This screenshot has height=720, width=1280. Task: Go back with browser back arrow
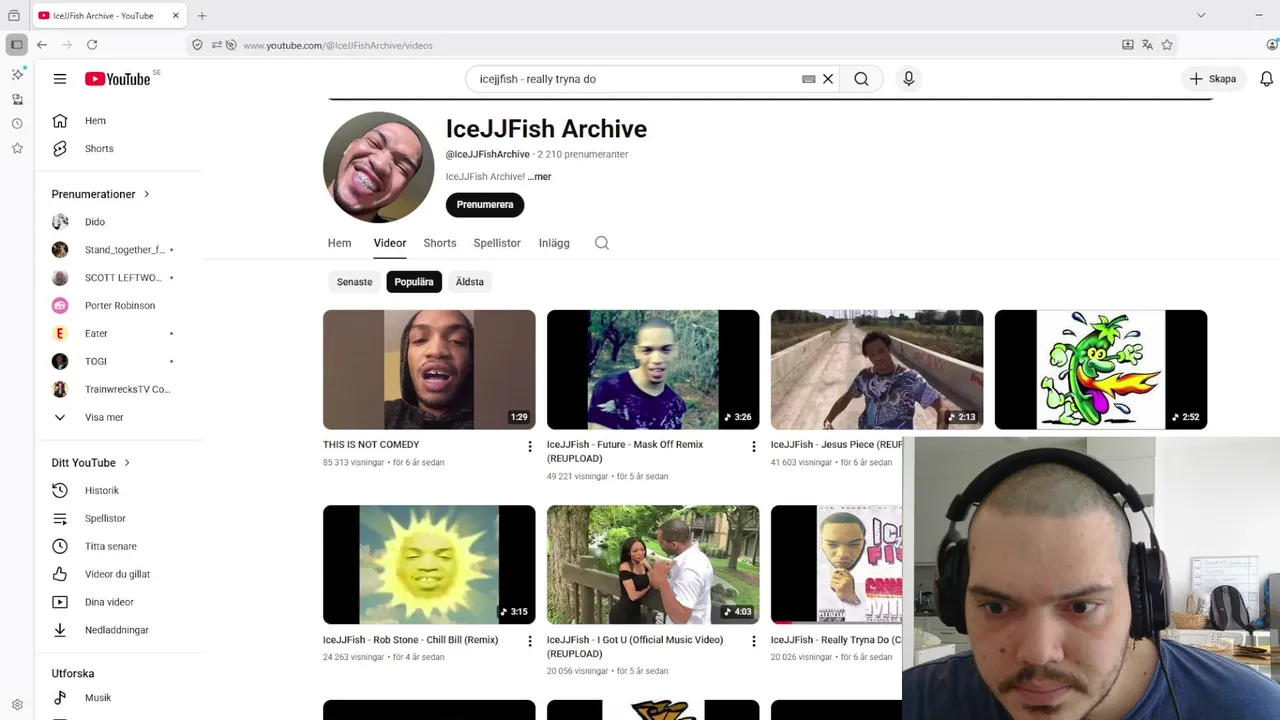(x=42, y=45)
